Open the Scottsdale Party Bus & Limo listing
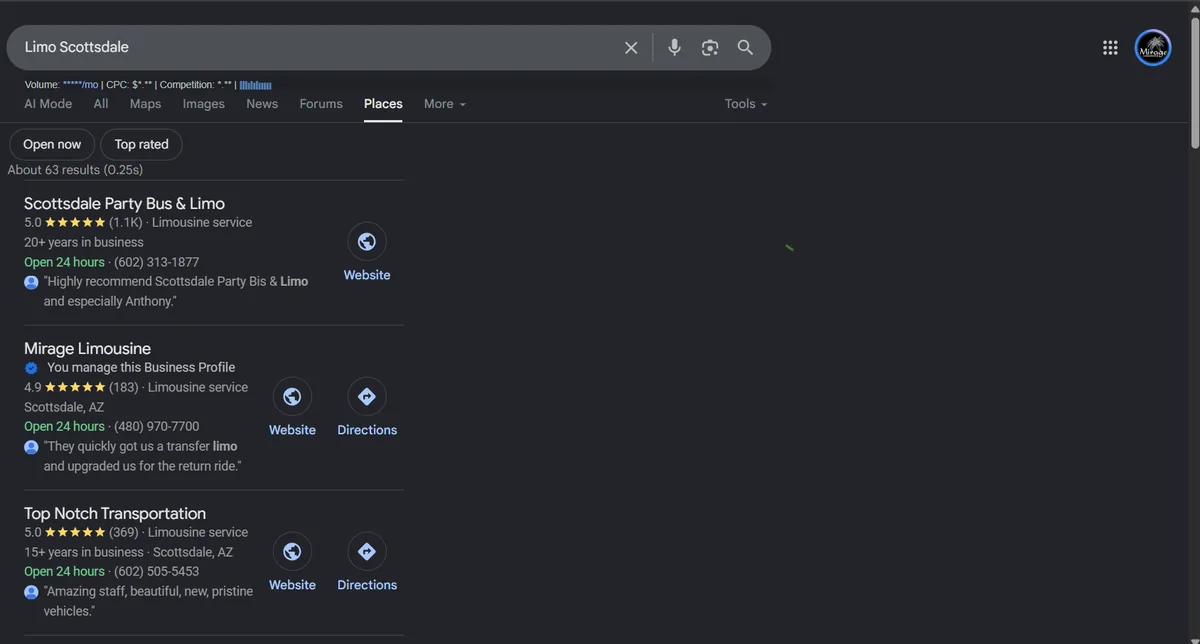1200x644 pixels. click(x=124, y=204)
